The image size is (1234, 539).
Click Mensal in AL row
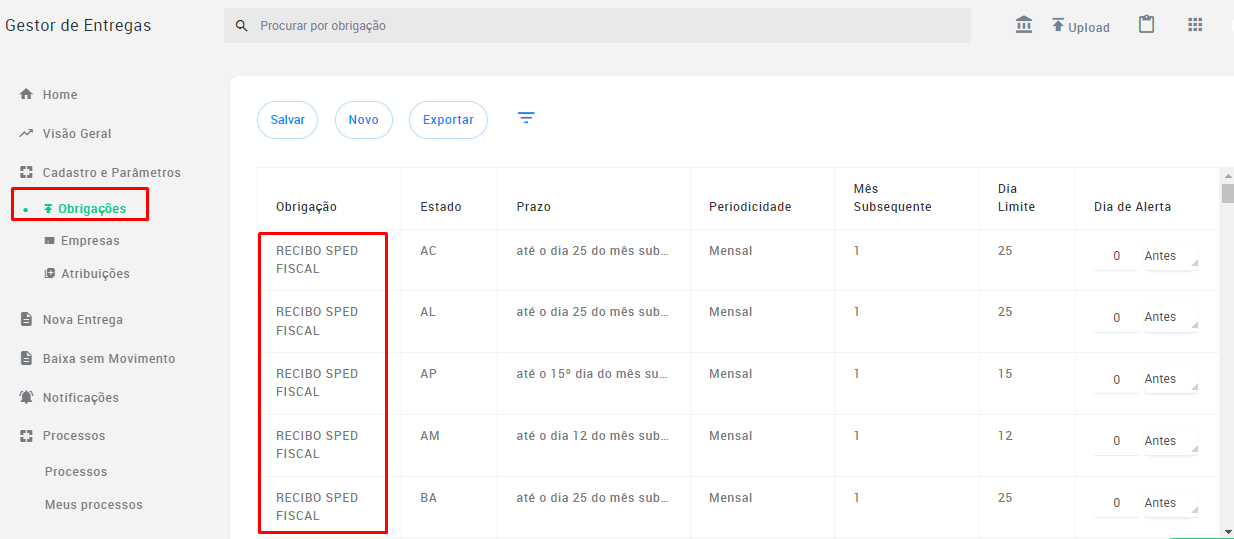[731, 312]
